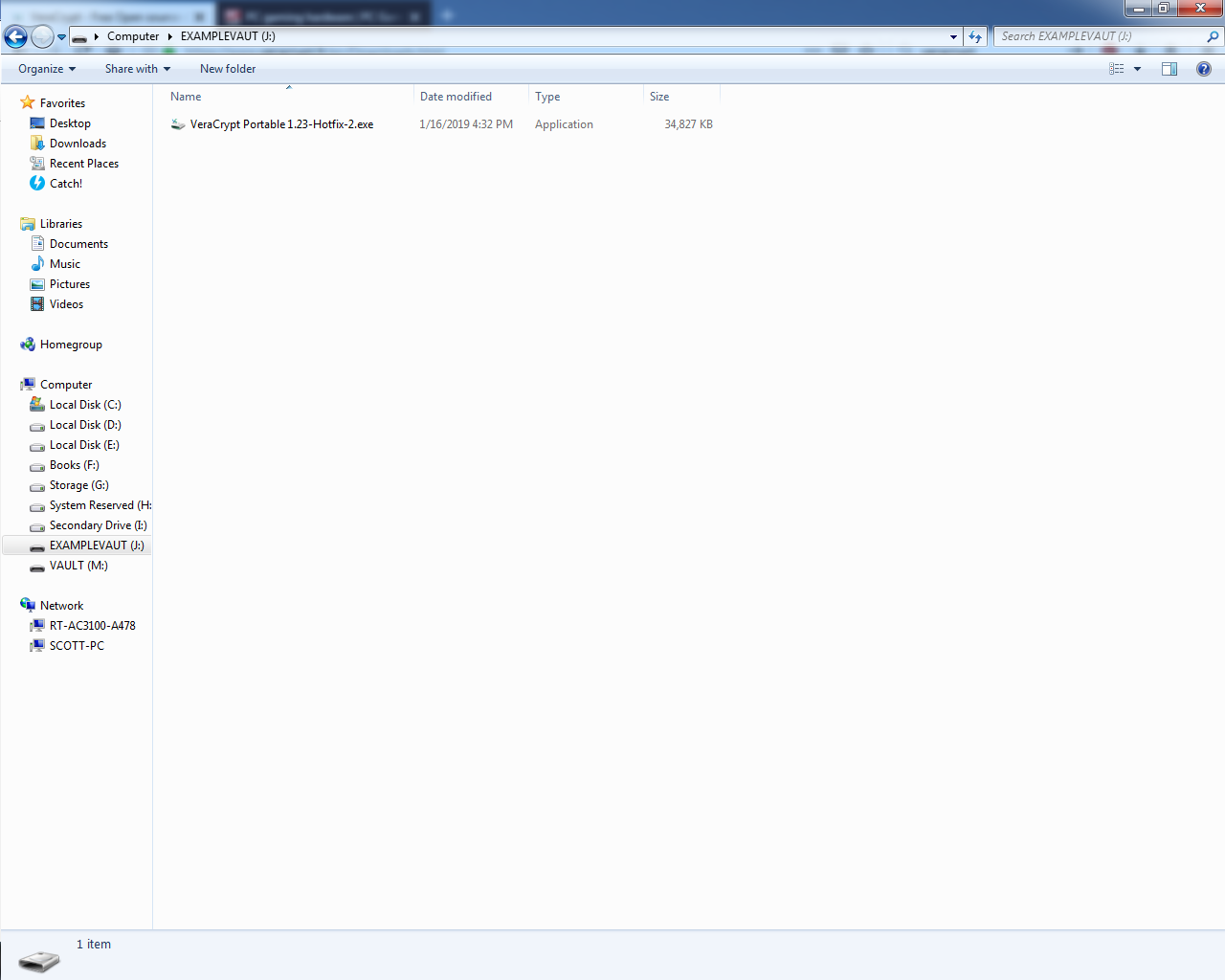
Task: Go back with the Back arrow button
Action: (x=15, y=36)
